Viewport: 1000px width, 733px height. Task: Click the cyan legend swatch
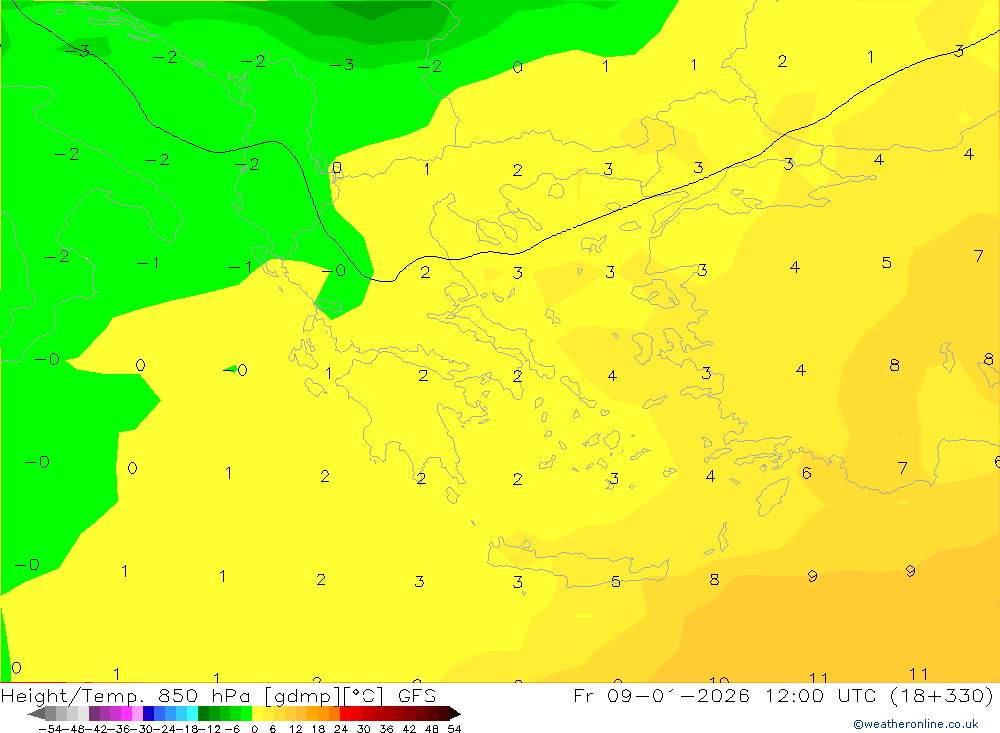tap(192, 714)
